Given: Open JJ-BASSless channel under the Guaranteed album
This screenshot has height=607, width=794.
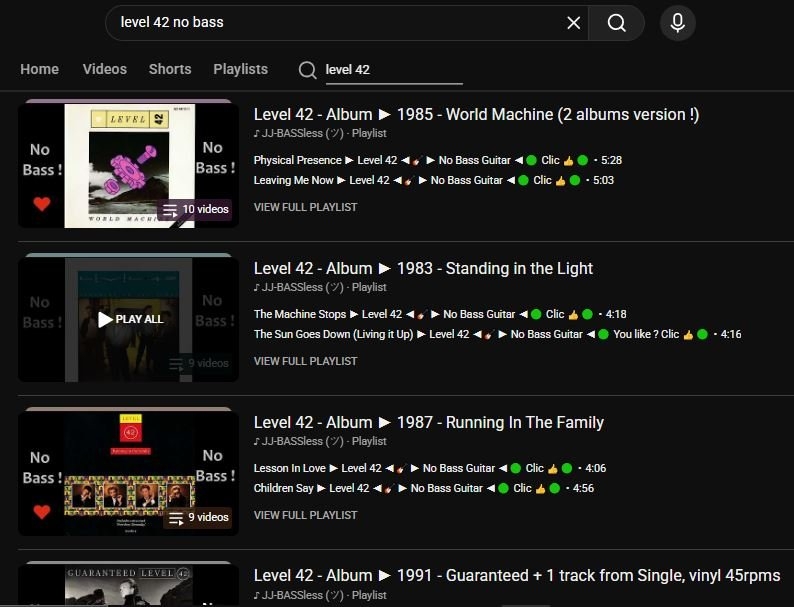Looking at the screenshot, I should (x=302, y=595).
